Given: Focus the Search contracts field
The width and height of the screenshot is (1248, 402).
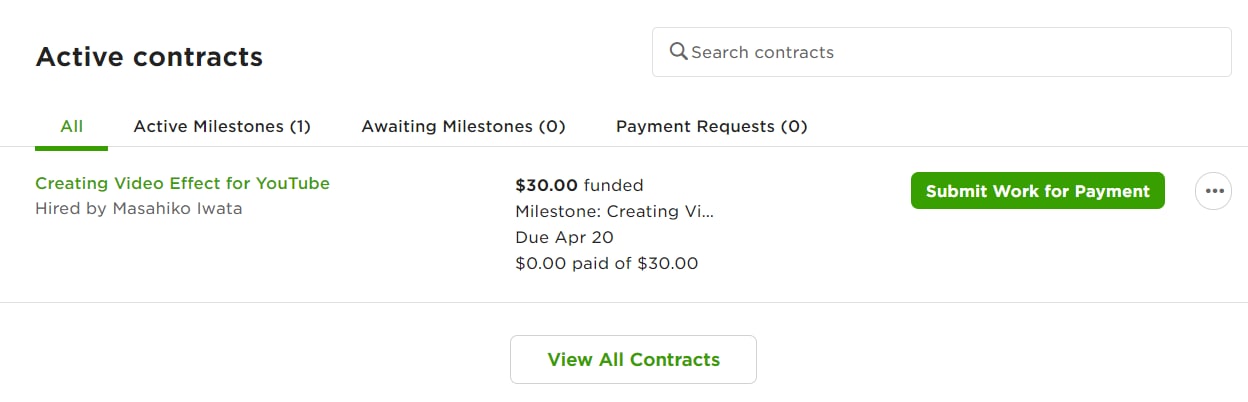Looking at the screenshot, I should [941, 52].
